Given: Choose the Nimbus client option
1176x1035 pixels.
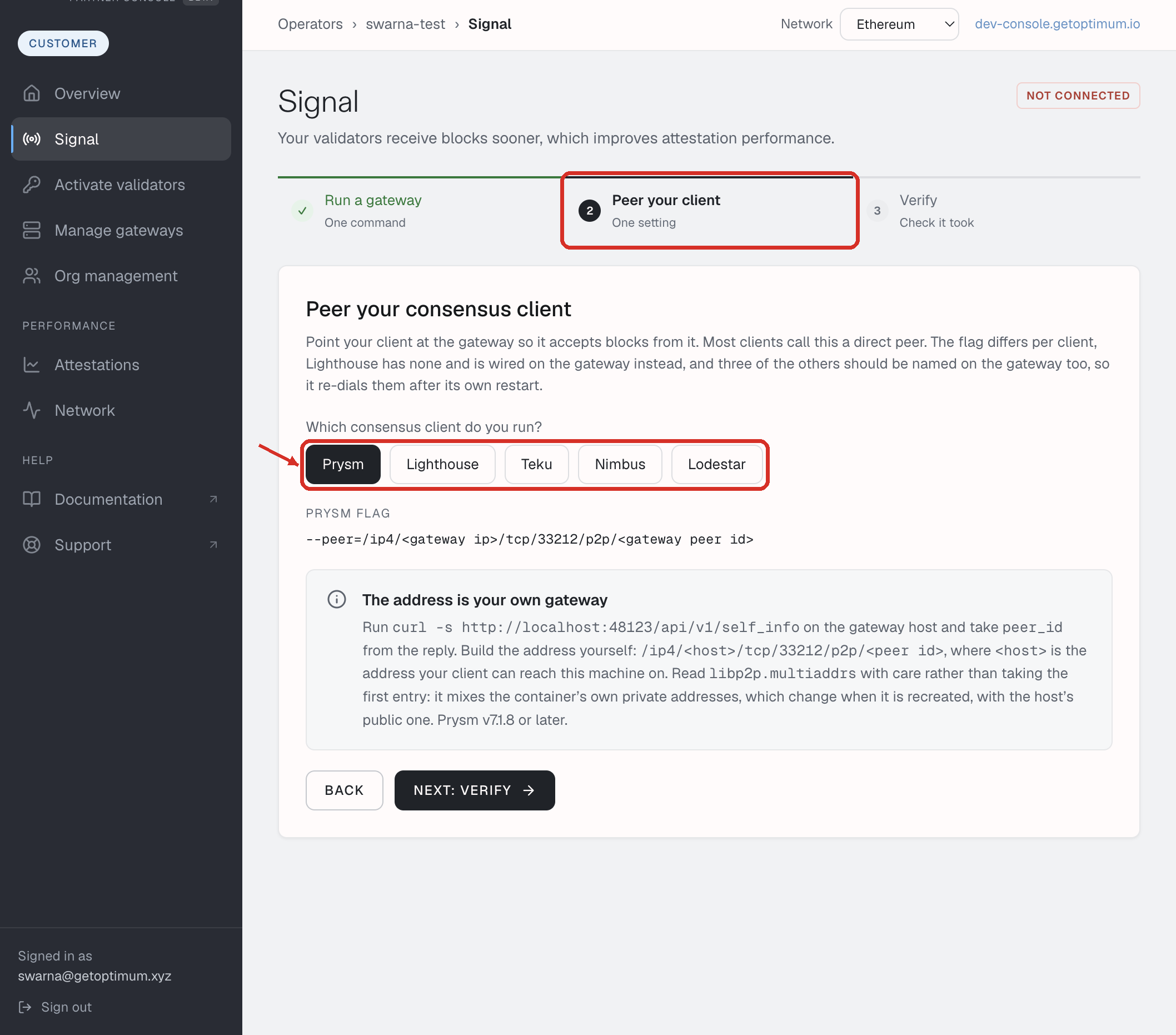Looking at the screenshot, I should click(x=620, y=464).
